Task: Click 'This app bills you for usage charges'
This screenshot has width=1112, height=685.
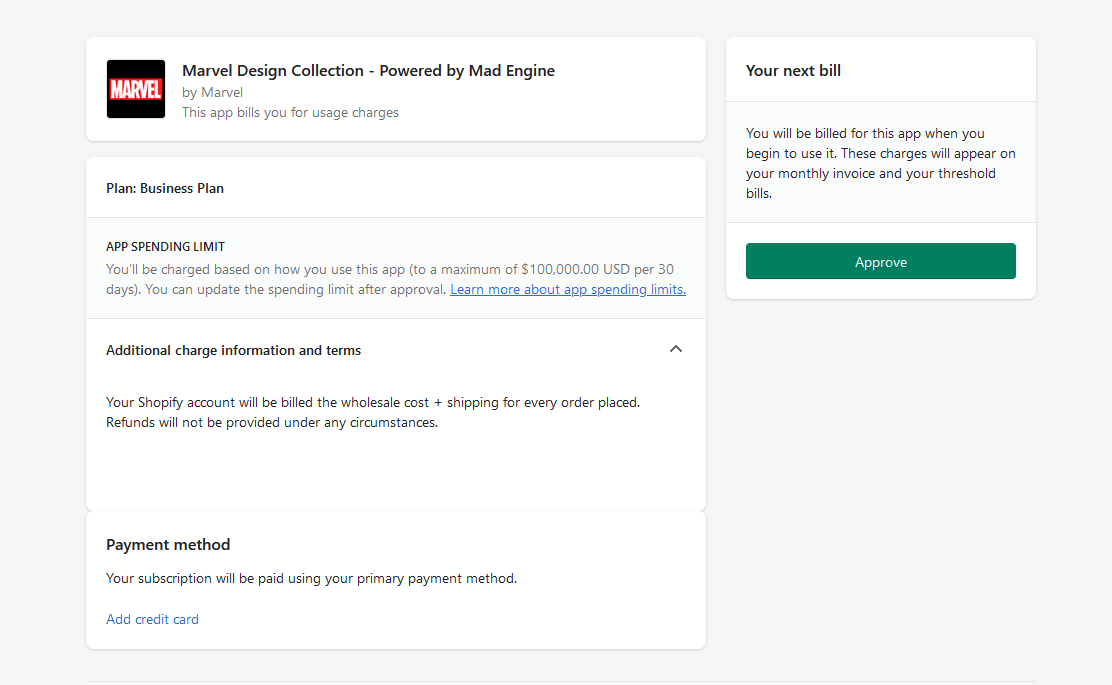Action: [290, 112]
